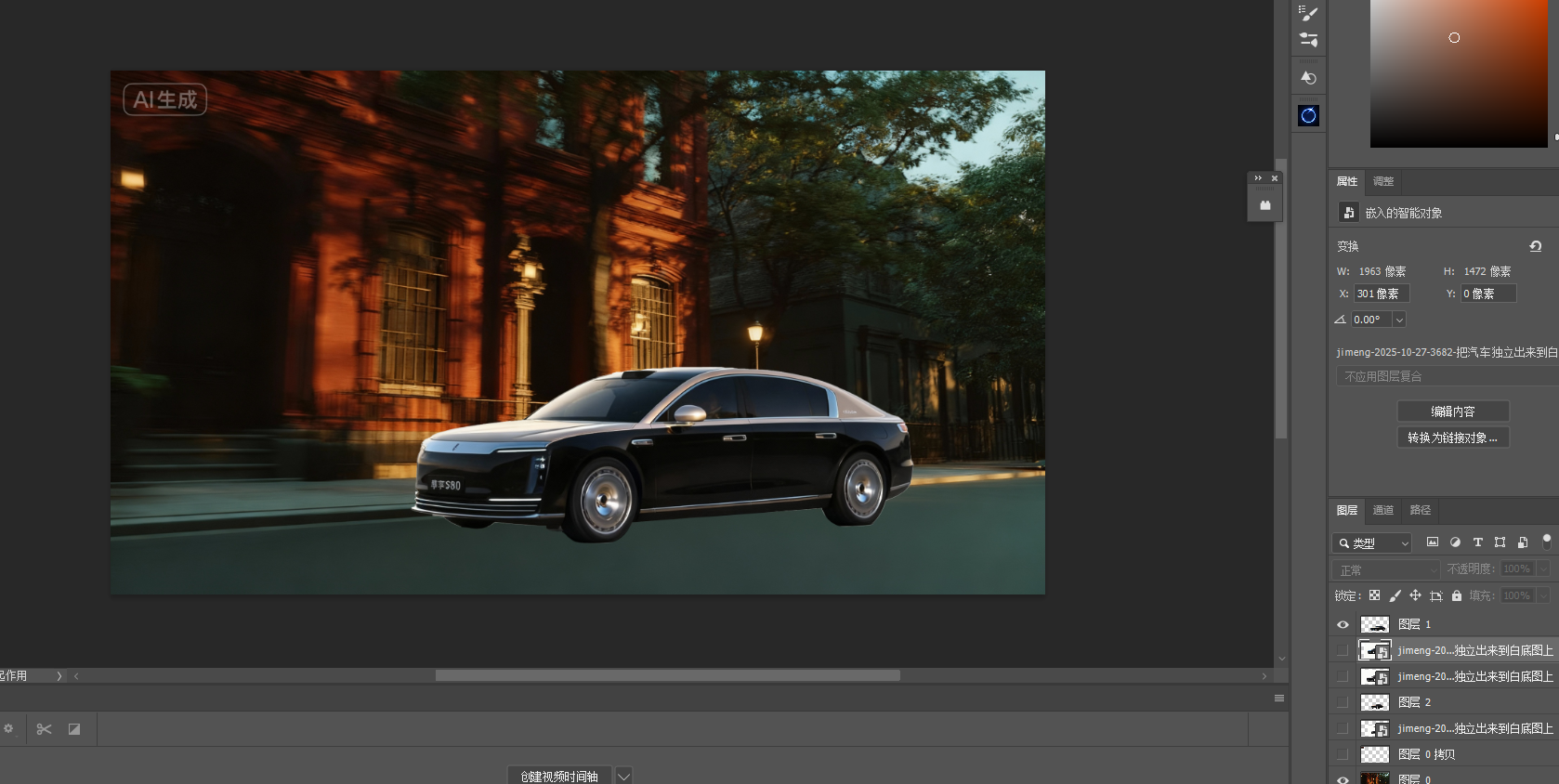Show the 图层 2 layer visibility box
1559x784 pixels.
click(x=1343, y=702)
